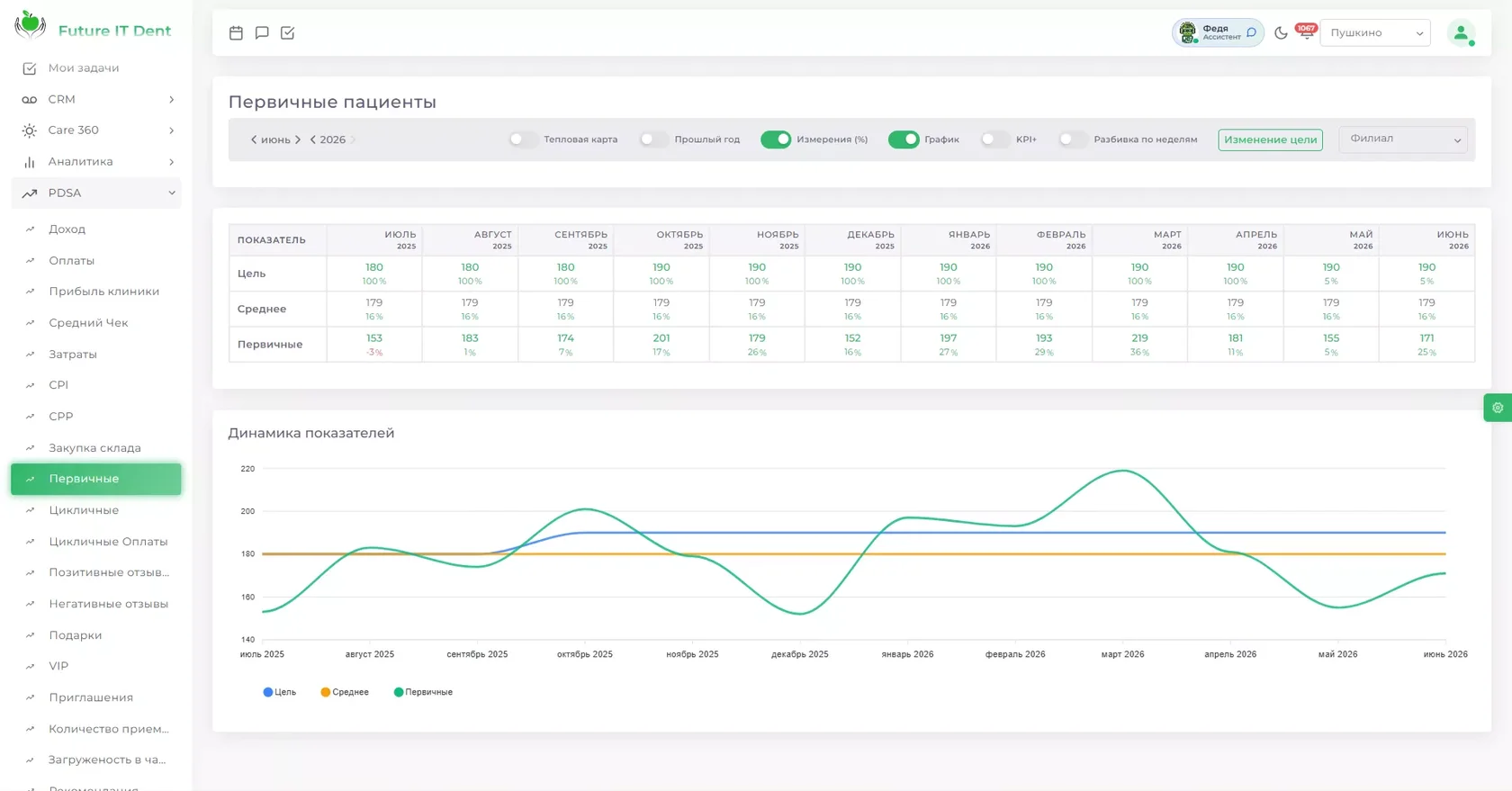Open notifications with 1067 badge

tap(1306, 31)
